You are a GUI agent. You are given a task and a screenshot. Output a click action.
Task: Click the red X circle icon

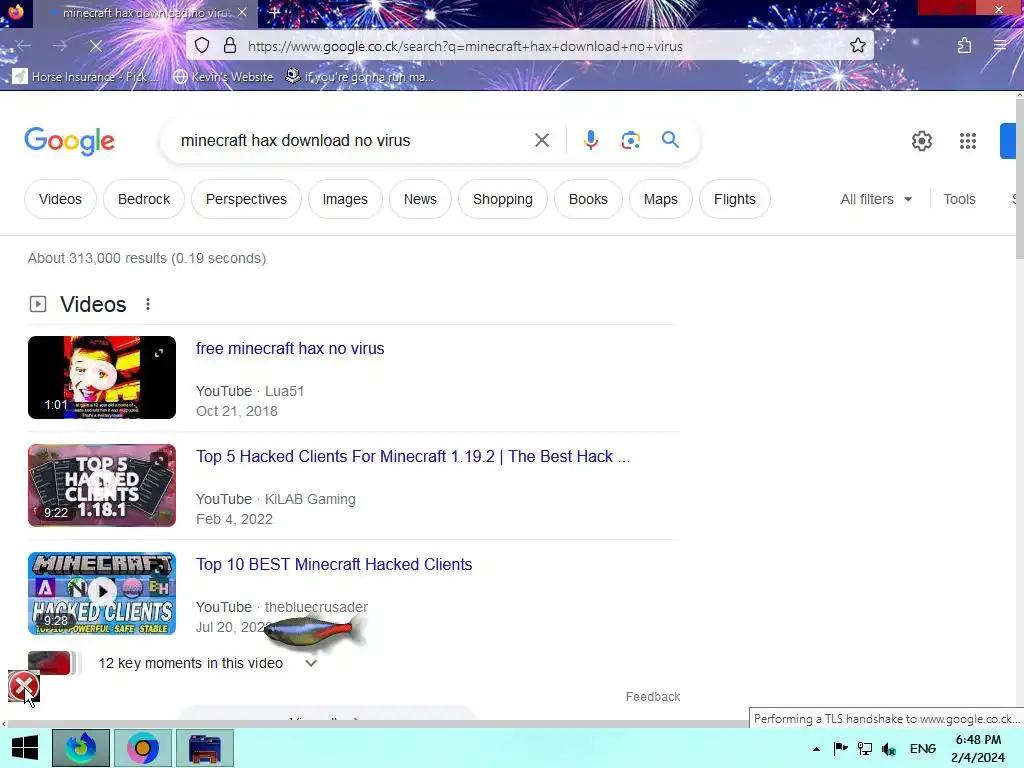point(24,686)
